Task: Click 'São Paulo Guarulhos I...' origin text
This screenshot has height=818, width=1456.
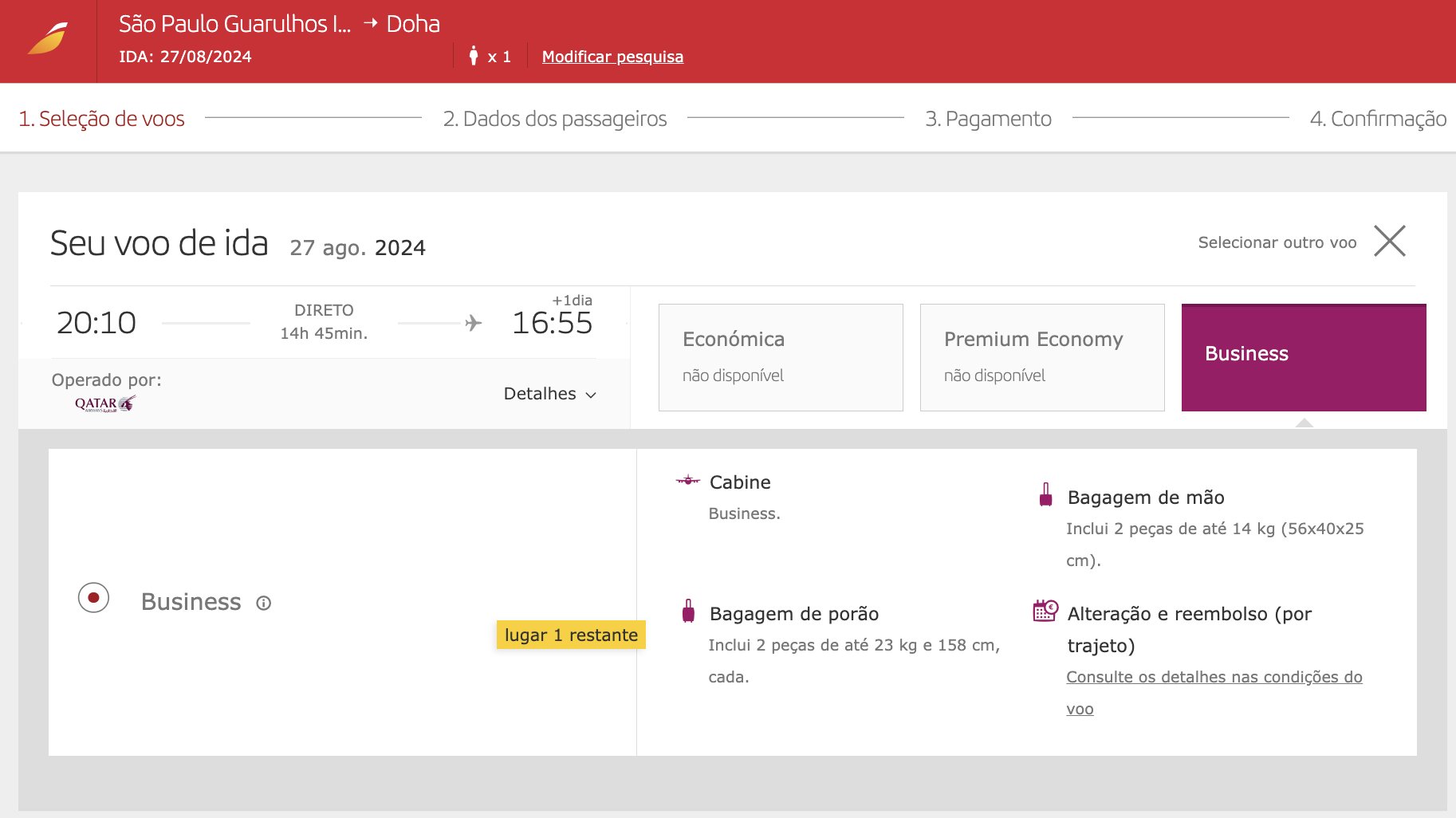Action: (x=234, y=24)
